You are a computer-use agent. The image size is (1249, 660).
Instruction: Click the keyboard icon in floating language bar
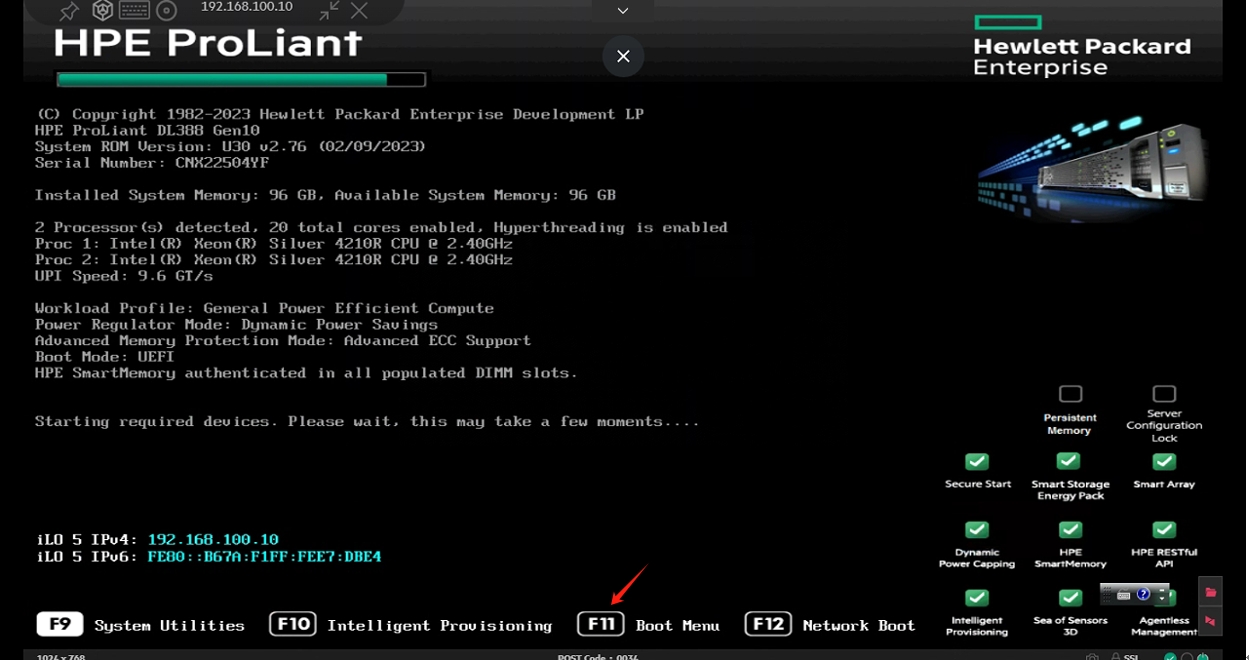coord(1123,595)
